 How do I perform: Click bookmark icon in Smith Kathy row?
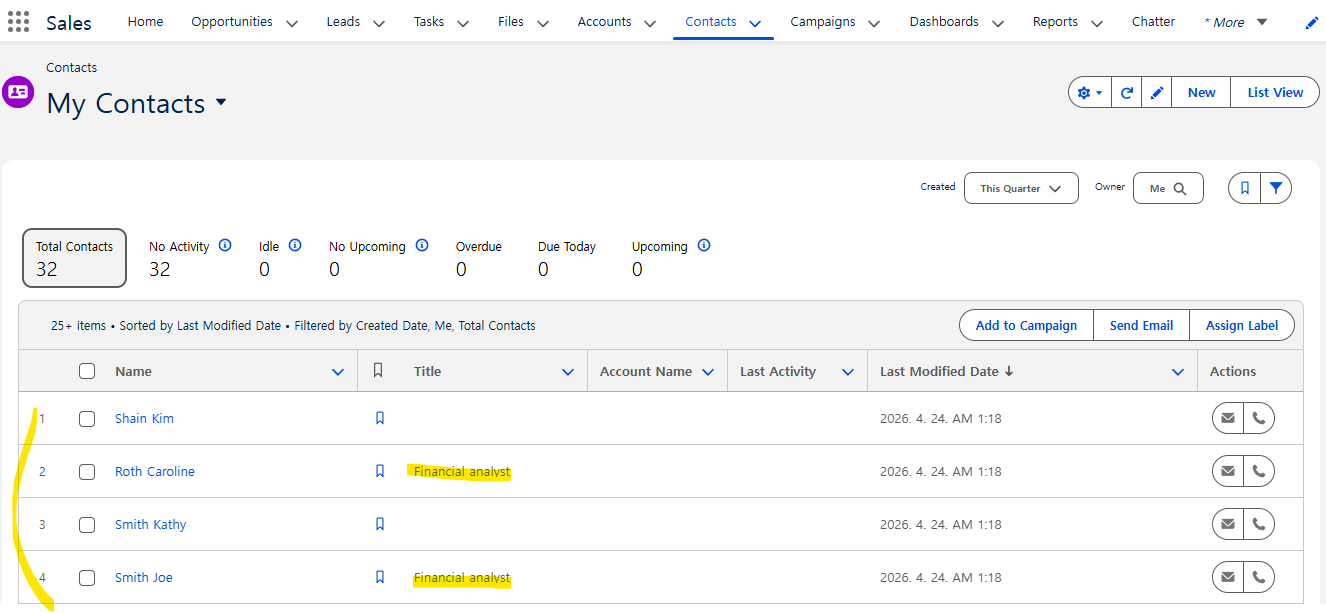coord(380,525)
